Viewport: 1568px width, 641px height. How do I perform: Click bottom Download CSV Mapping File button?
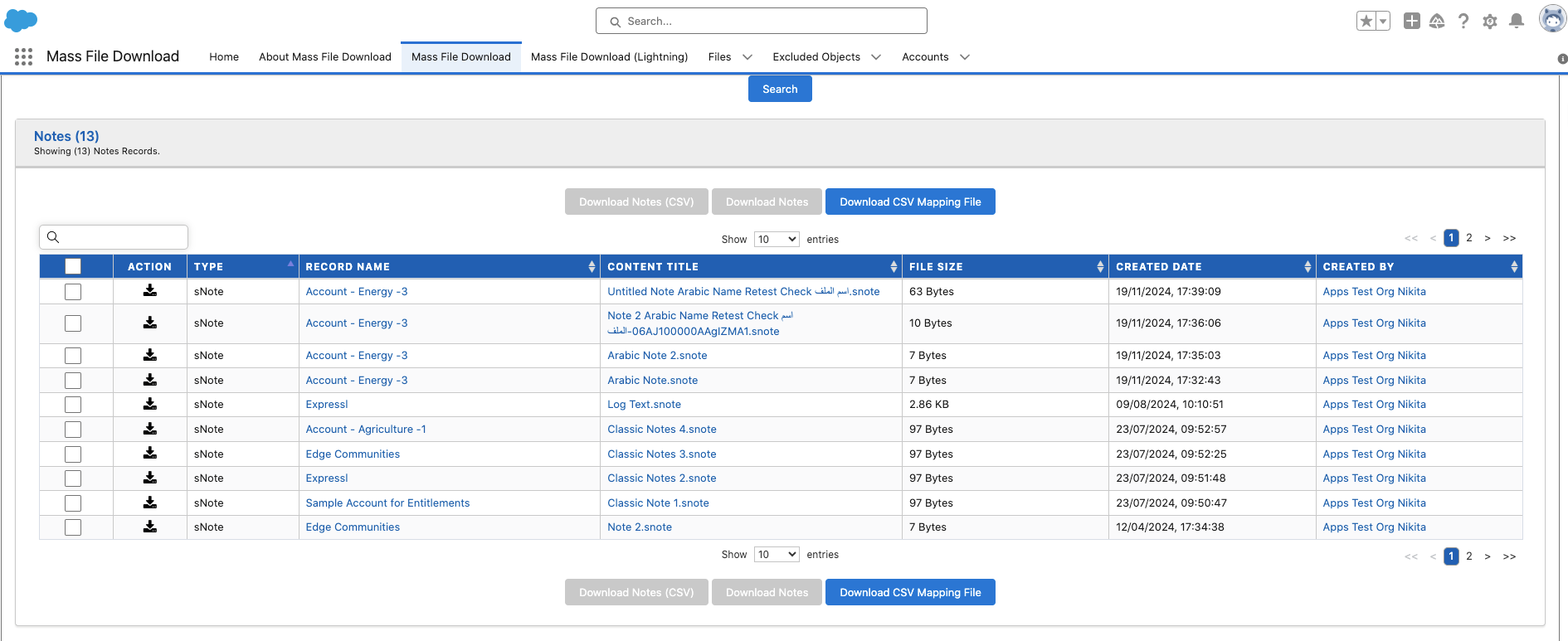(x=910, y=592)
